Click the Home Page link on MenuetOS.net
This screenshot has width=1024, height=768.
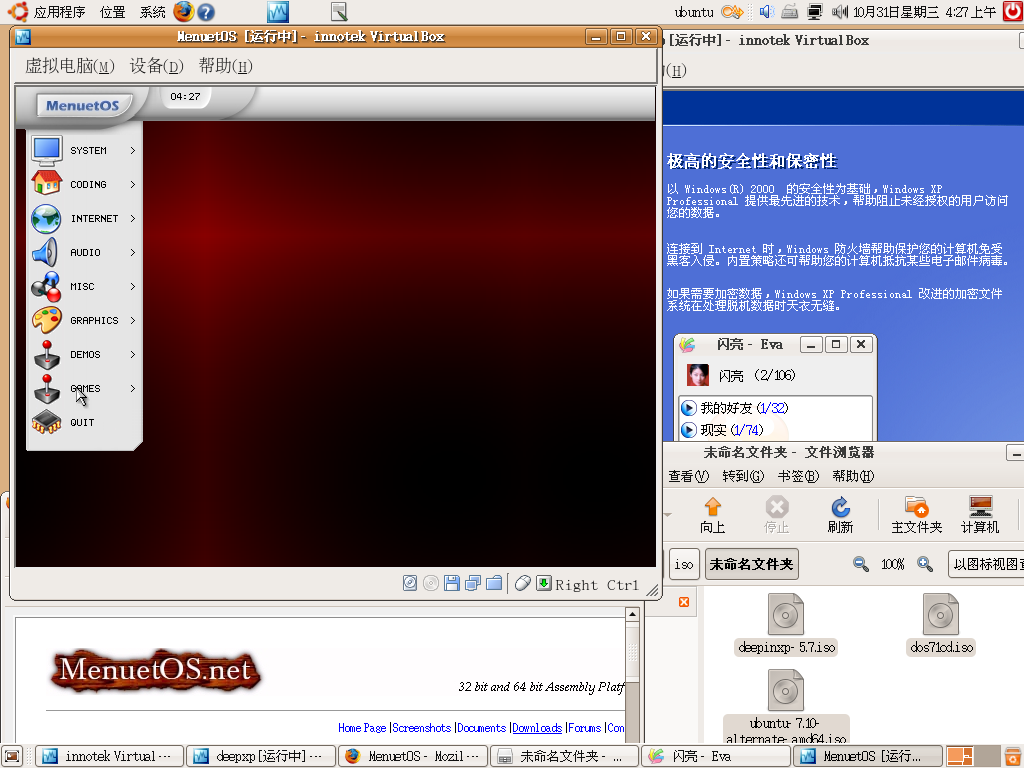click(x=362, y=728)
